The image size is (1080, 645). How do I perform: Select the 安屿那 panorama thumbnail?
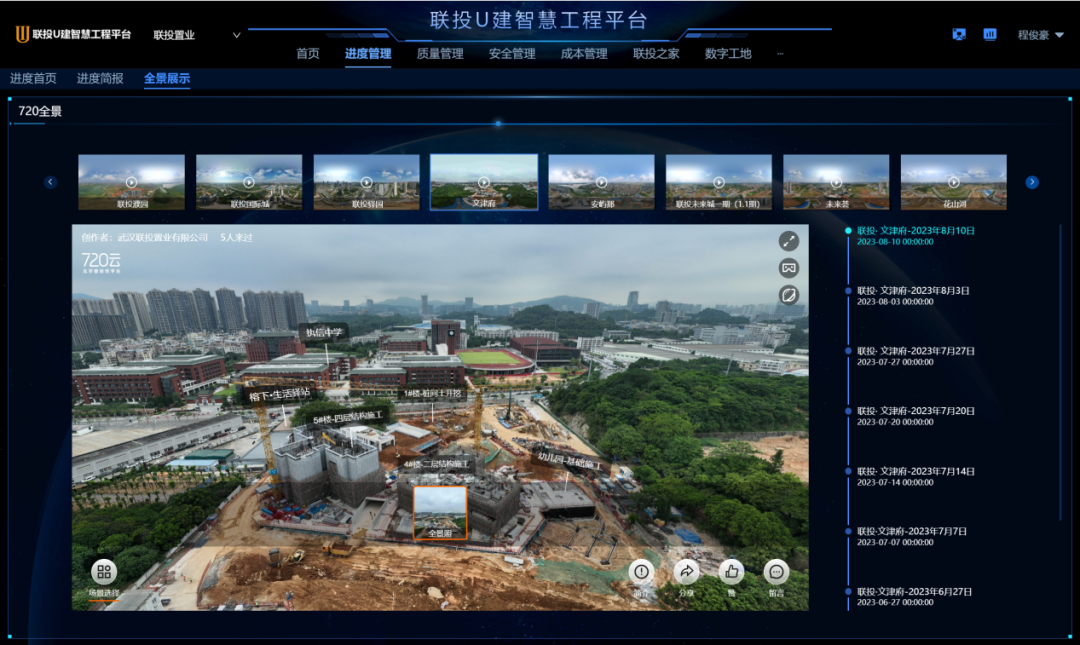(601, 182)
